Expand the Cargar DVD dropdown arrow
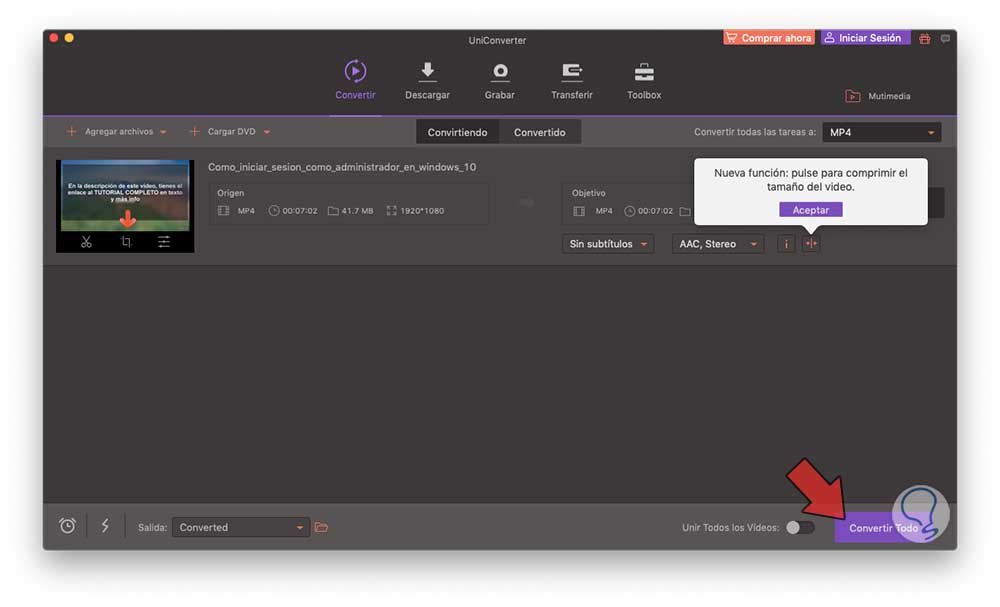 [x=267, y=132]
